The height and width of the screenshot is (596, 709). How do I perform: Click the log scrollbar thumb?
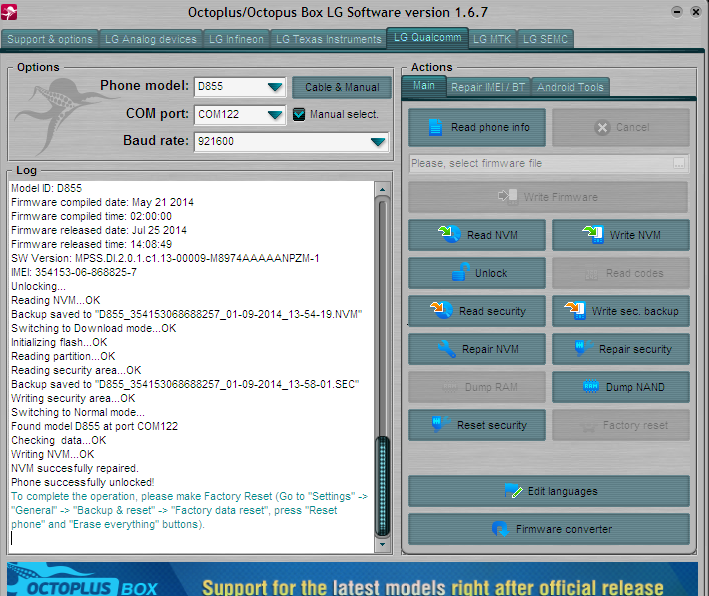(x=383, y=486)
